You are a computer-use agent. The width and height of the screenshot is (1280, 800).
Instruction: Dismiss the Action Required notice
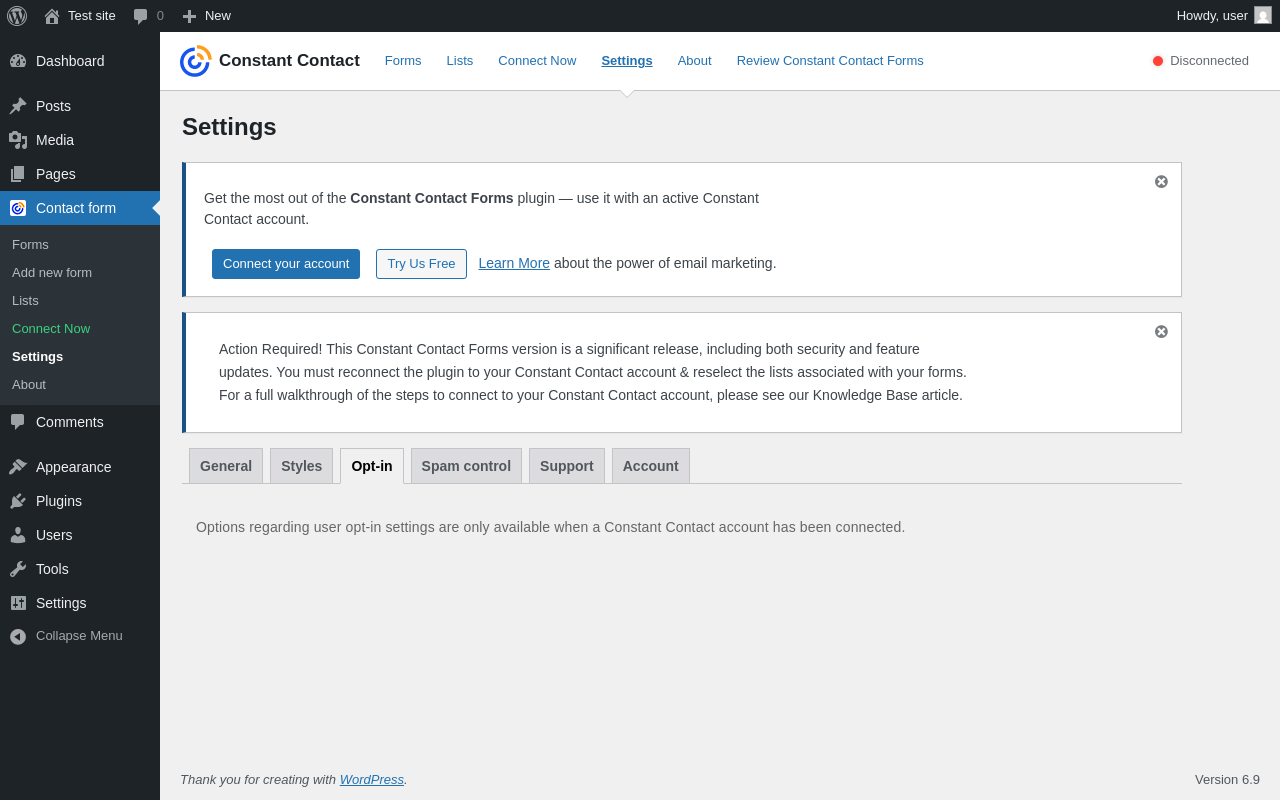(1161, 332)
